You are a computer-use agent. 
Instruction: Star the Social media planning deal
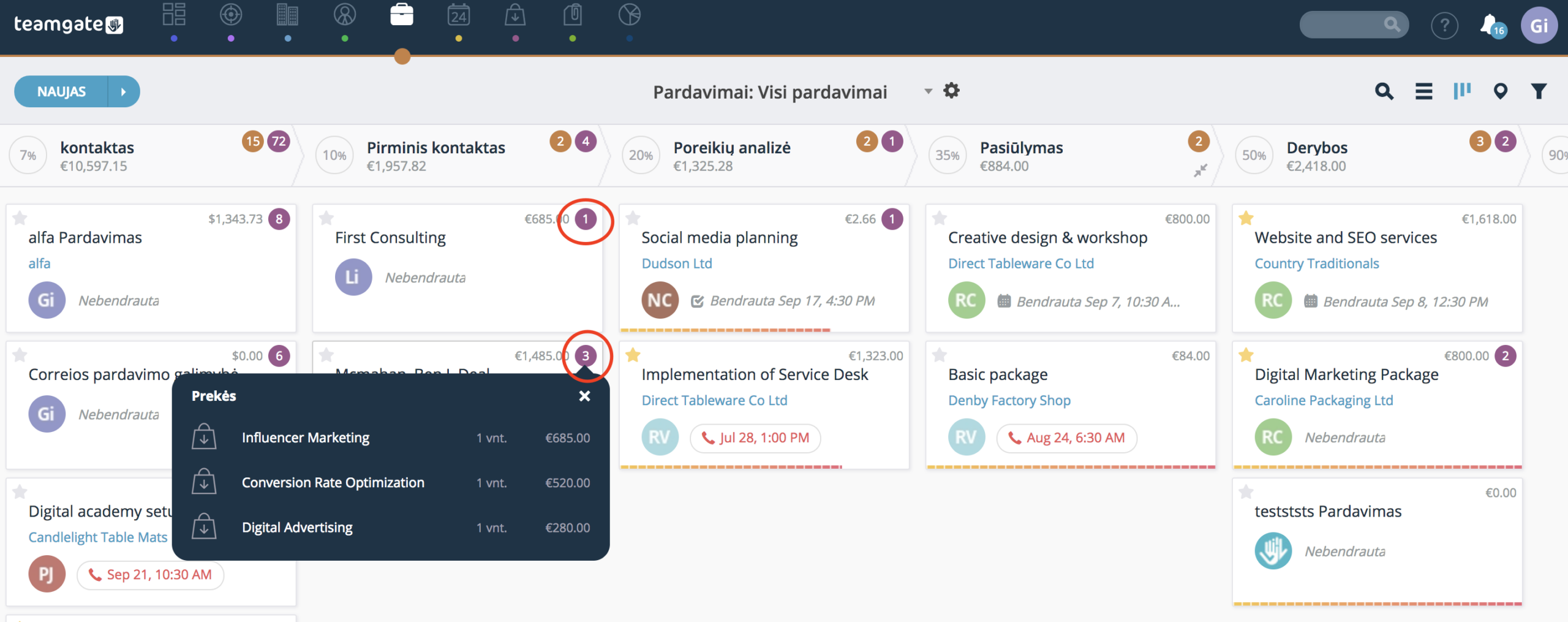pyautogui.click(x=633, y=218)
